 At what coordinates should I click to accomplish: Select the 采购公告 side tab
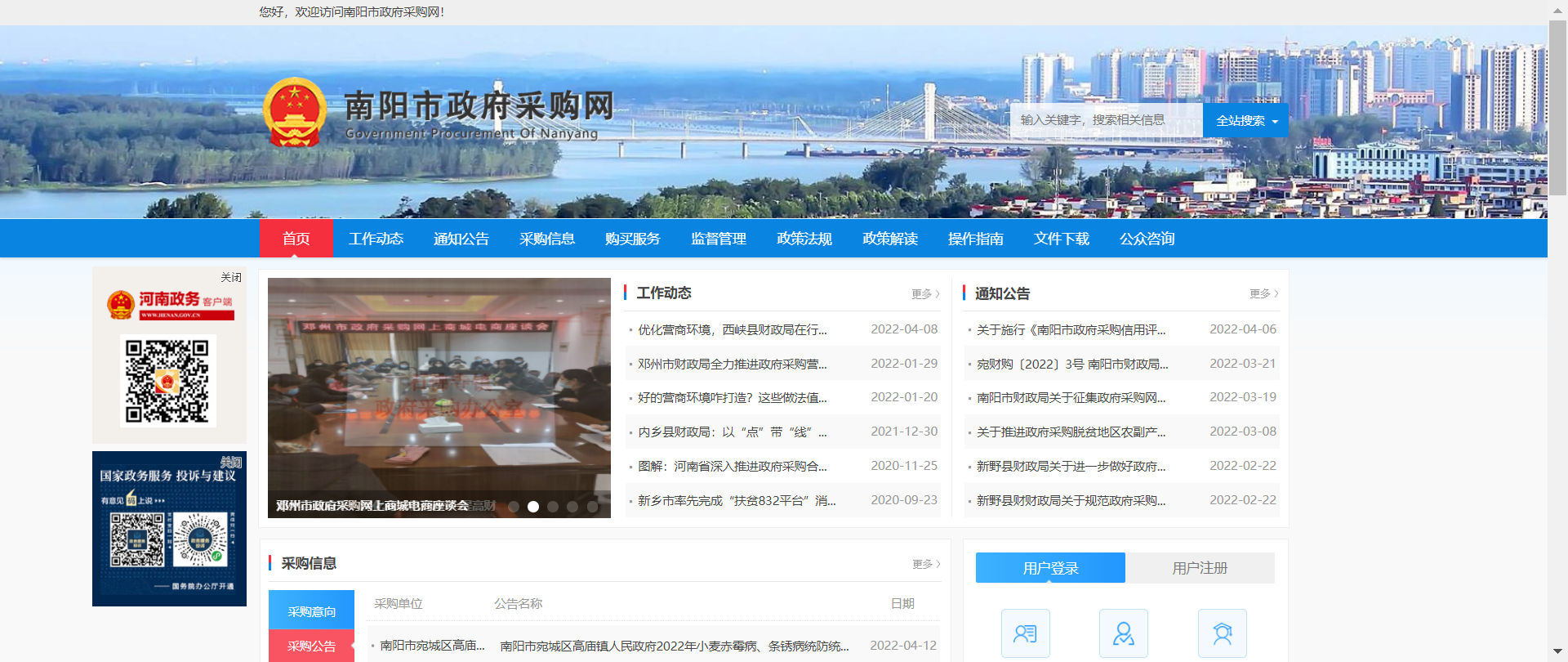(x=311, y=646)
